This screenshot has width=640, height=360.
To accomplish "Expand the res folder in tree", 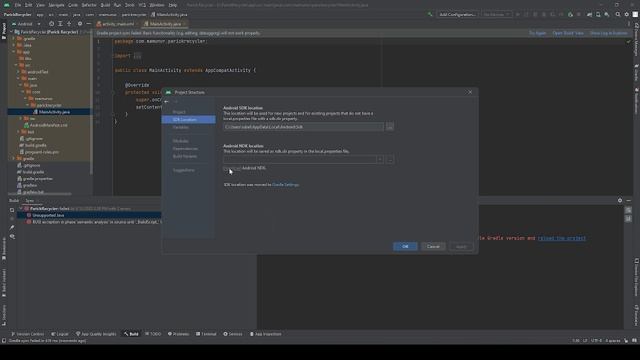I will pyautogui.click(x=21, y=119).
